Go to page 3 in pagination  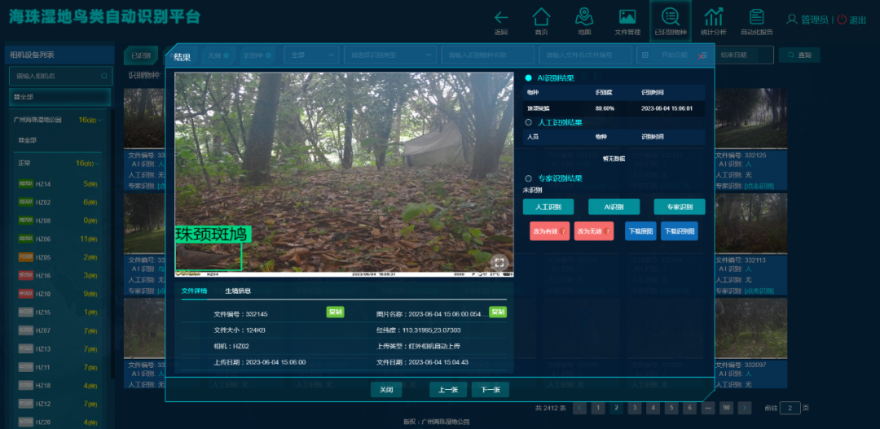click(x=634, y=408)
